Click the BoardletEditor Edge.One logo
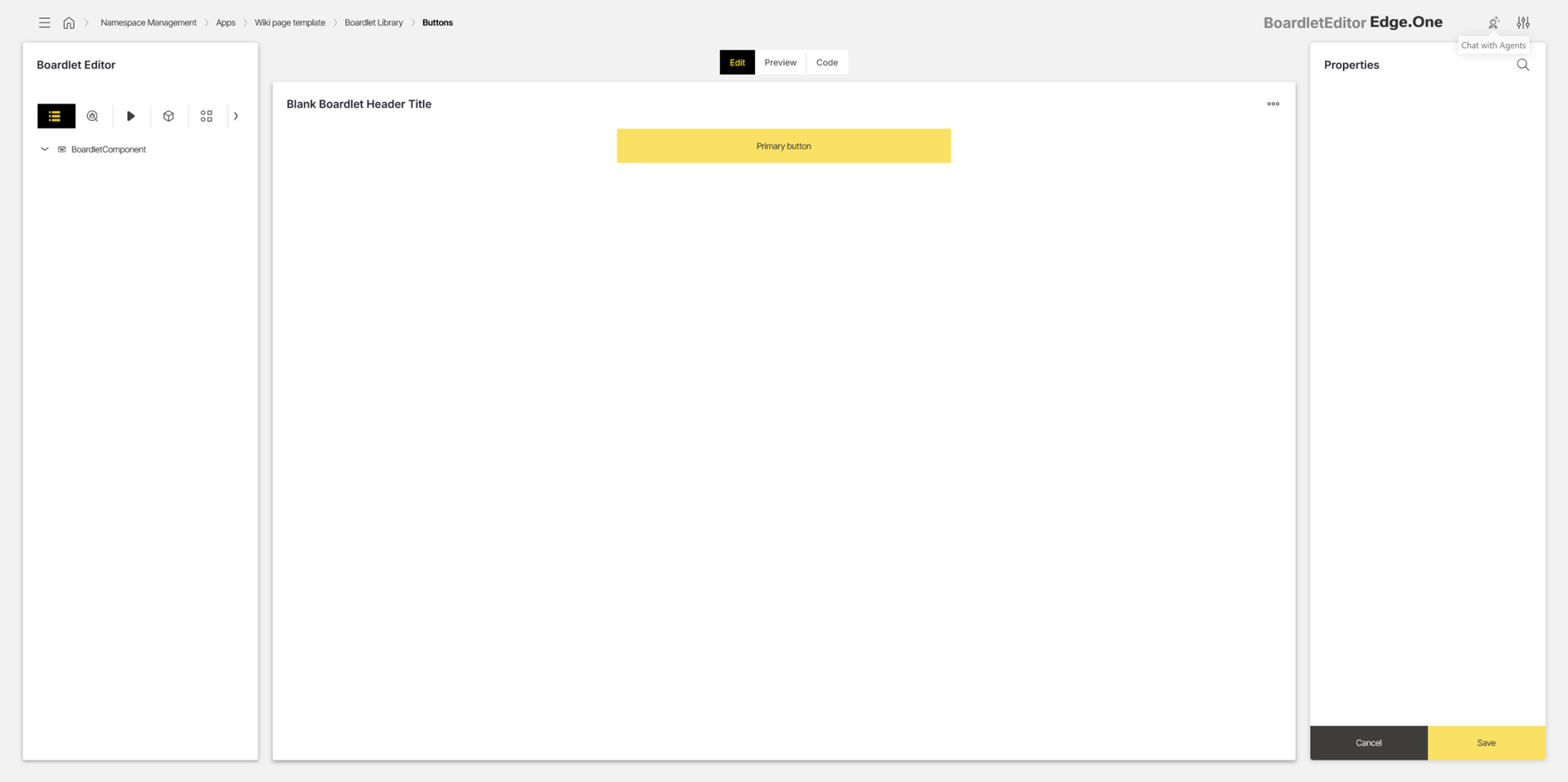Screen dimensions: 1568x782 pyautogui.click(x=1352, y=22)
